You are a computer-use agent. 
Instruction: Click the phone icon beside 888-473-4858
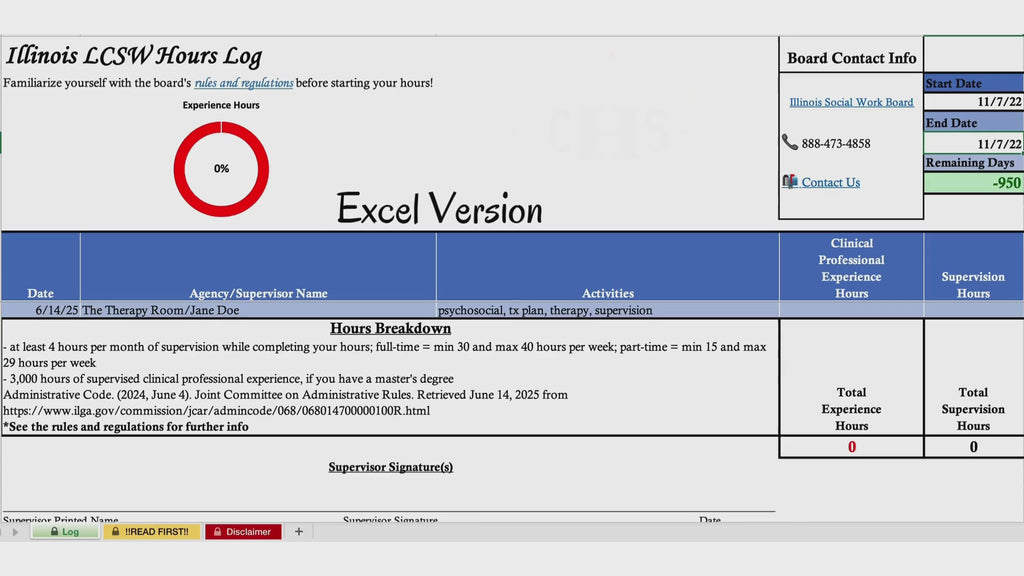pyautogui.click(x=790, y=142)
